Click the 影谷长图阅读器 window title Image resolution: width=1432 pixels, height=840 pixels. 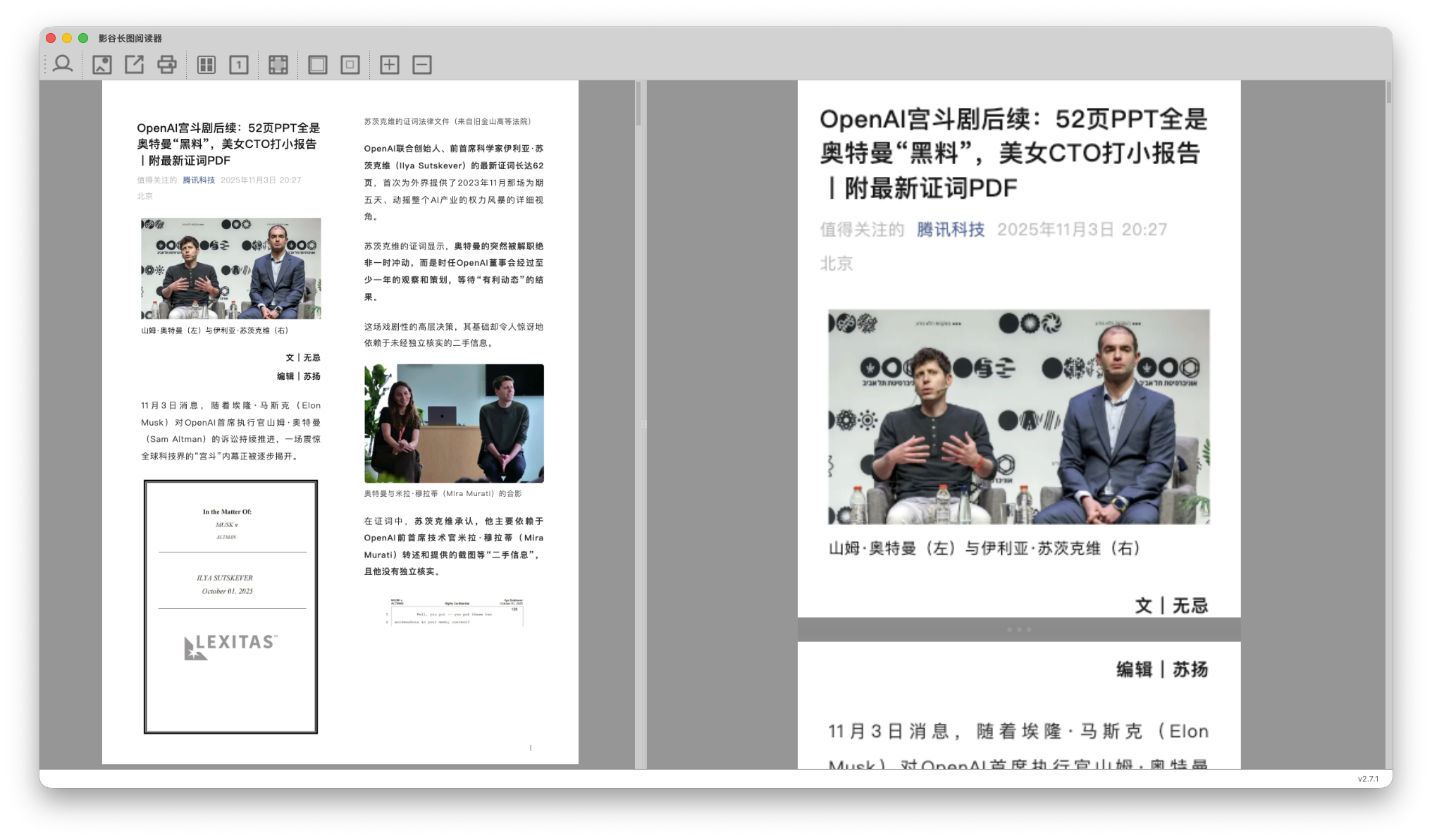[130, 38]
